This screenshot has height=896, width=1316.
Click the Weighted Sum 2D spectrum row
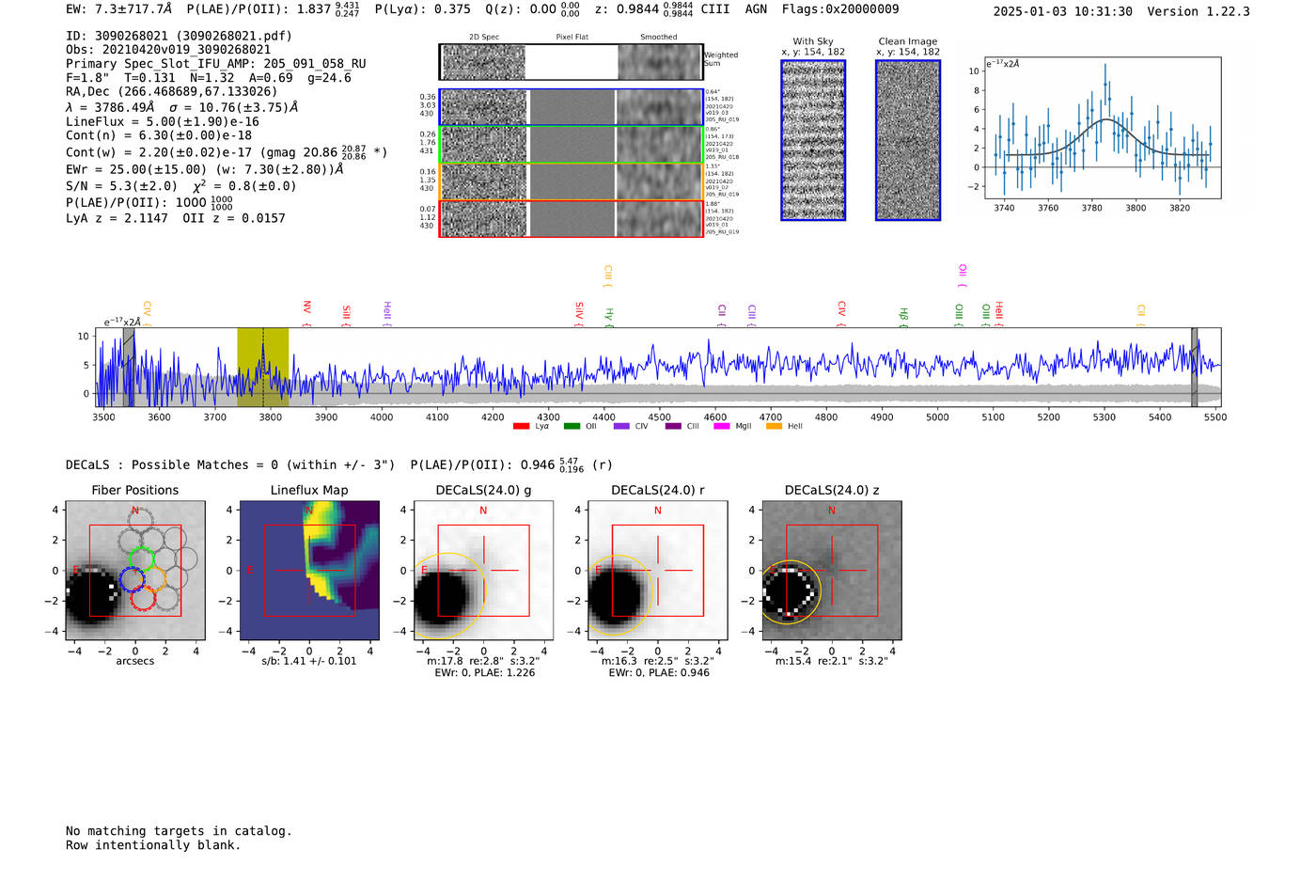(x=571, y=62)
